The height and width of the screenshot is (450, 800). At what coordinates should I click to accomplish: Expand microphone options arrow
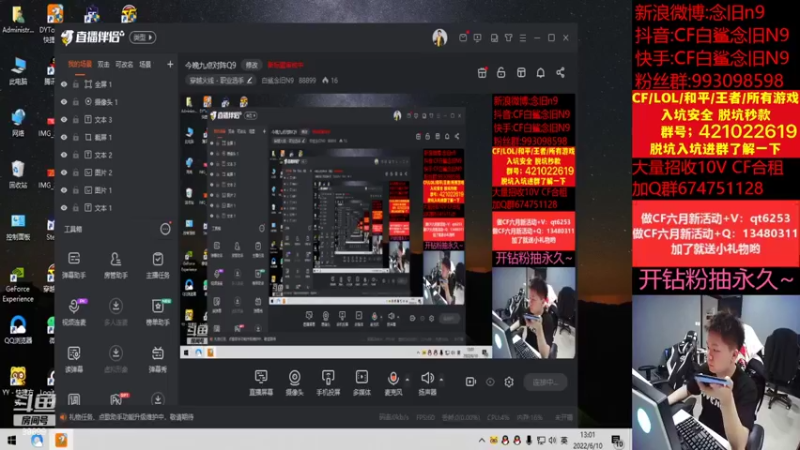pos(407,380)
